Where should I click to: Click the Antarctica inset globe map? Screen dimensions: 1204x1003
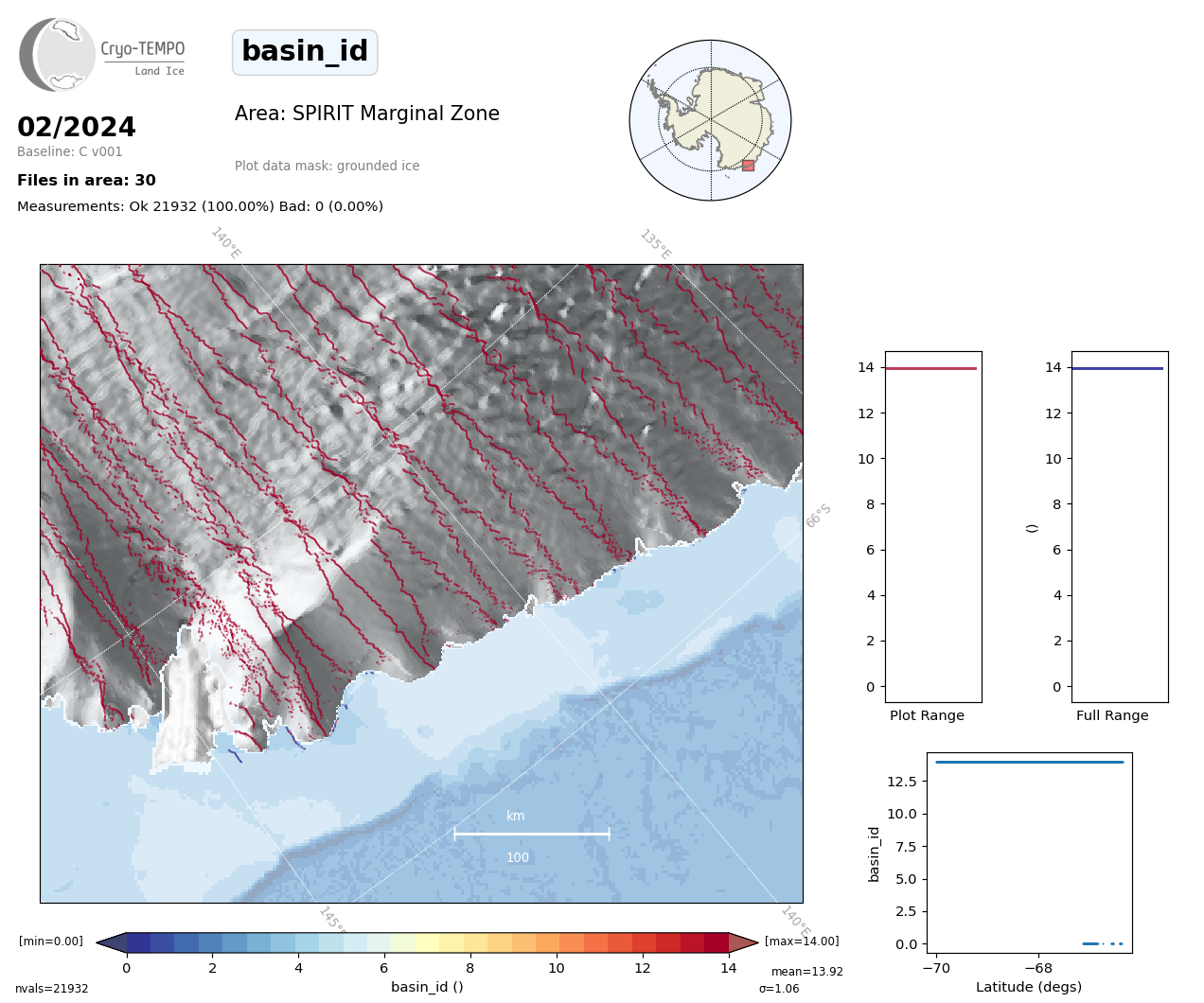pos(710,120)
